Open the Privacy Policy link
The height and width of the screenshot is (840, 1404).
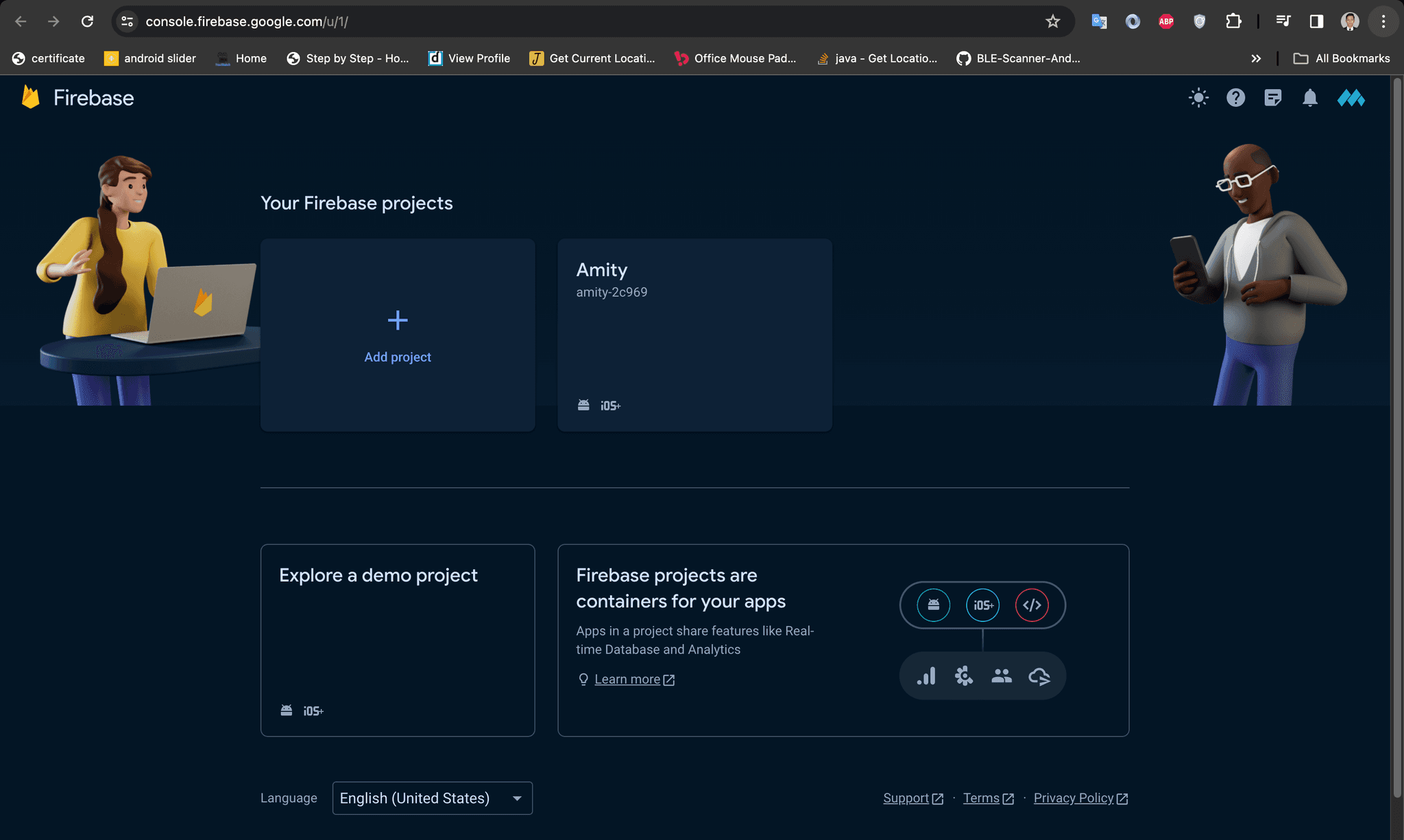click(x=1080, y=798)
